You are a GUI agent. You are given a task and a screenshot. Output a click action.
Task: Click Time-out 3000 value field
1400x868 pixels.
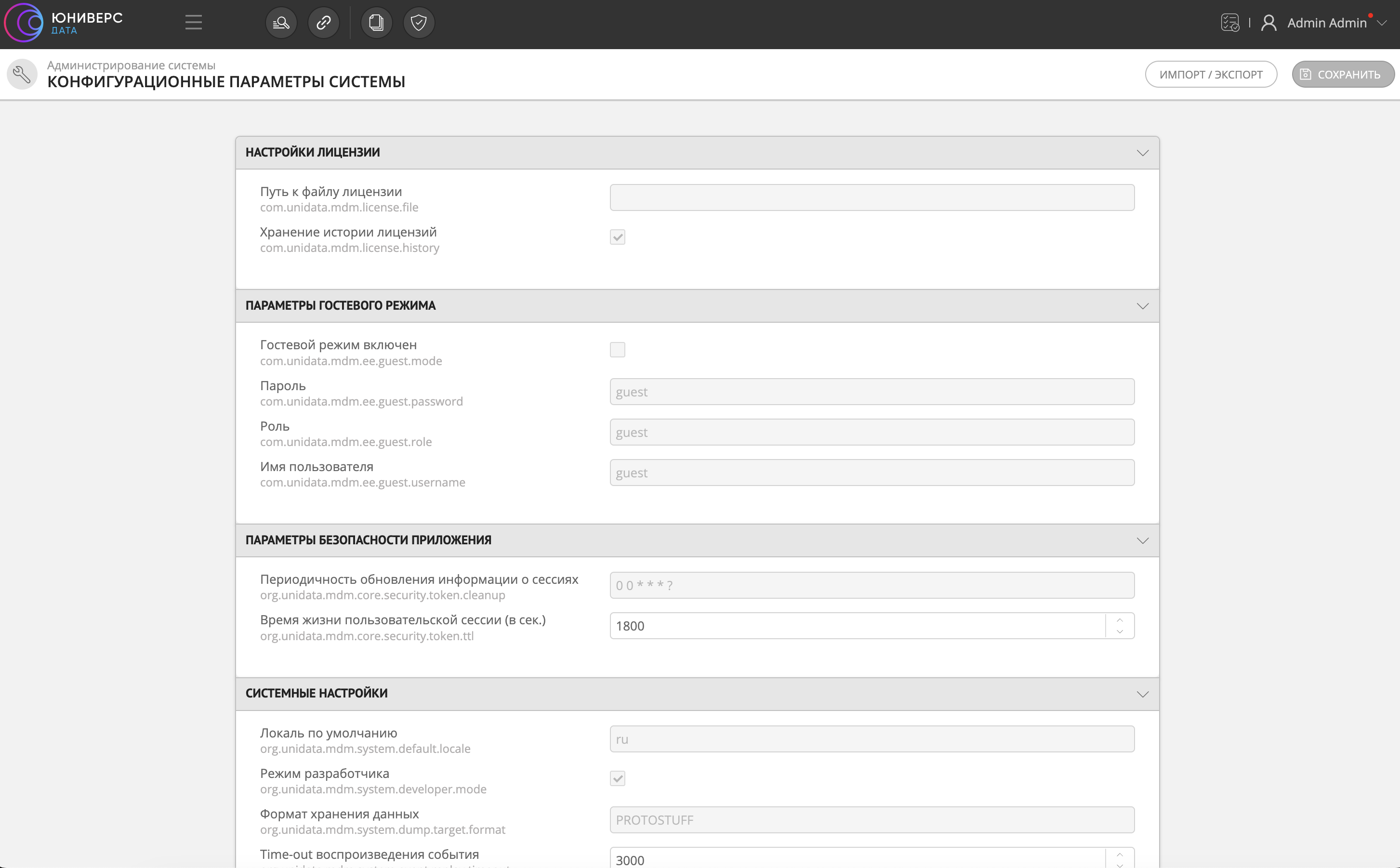857,859
